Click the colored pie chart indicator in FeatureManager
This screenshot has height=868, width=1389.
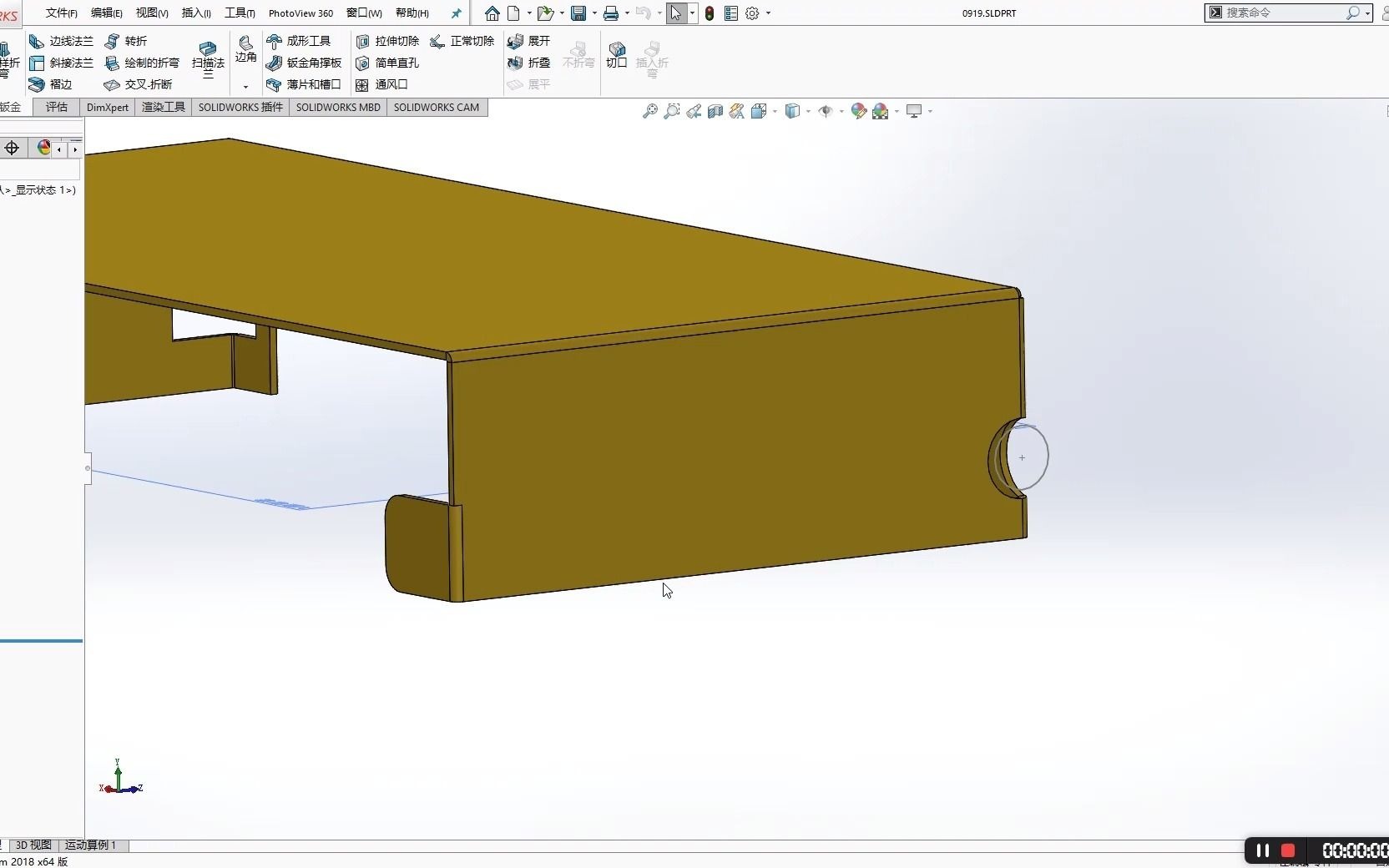(x=43, y=148)
